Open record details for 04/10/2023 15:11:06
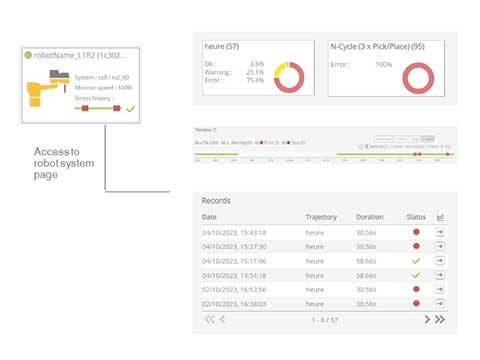Image resolution: width=480 pixels, height=360 pixels. pyautogui.click(x=440, y=261)
